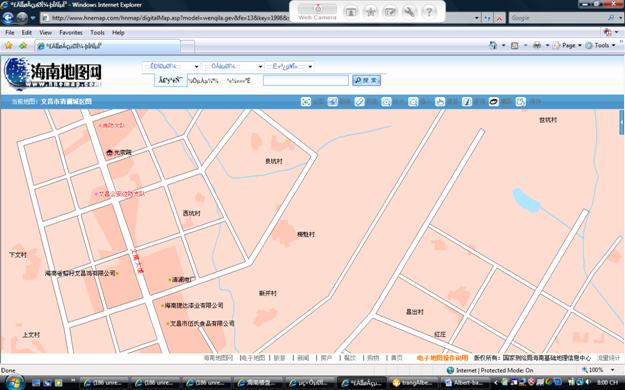Stop loading with the red X button
625x390 pixels.
click(x=499, y=18)
